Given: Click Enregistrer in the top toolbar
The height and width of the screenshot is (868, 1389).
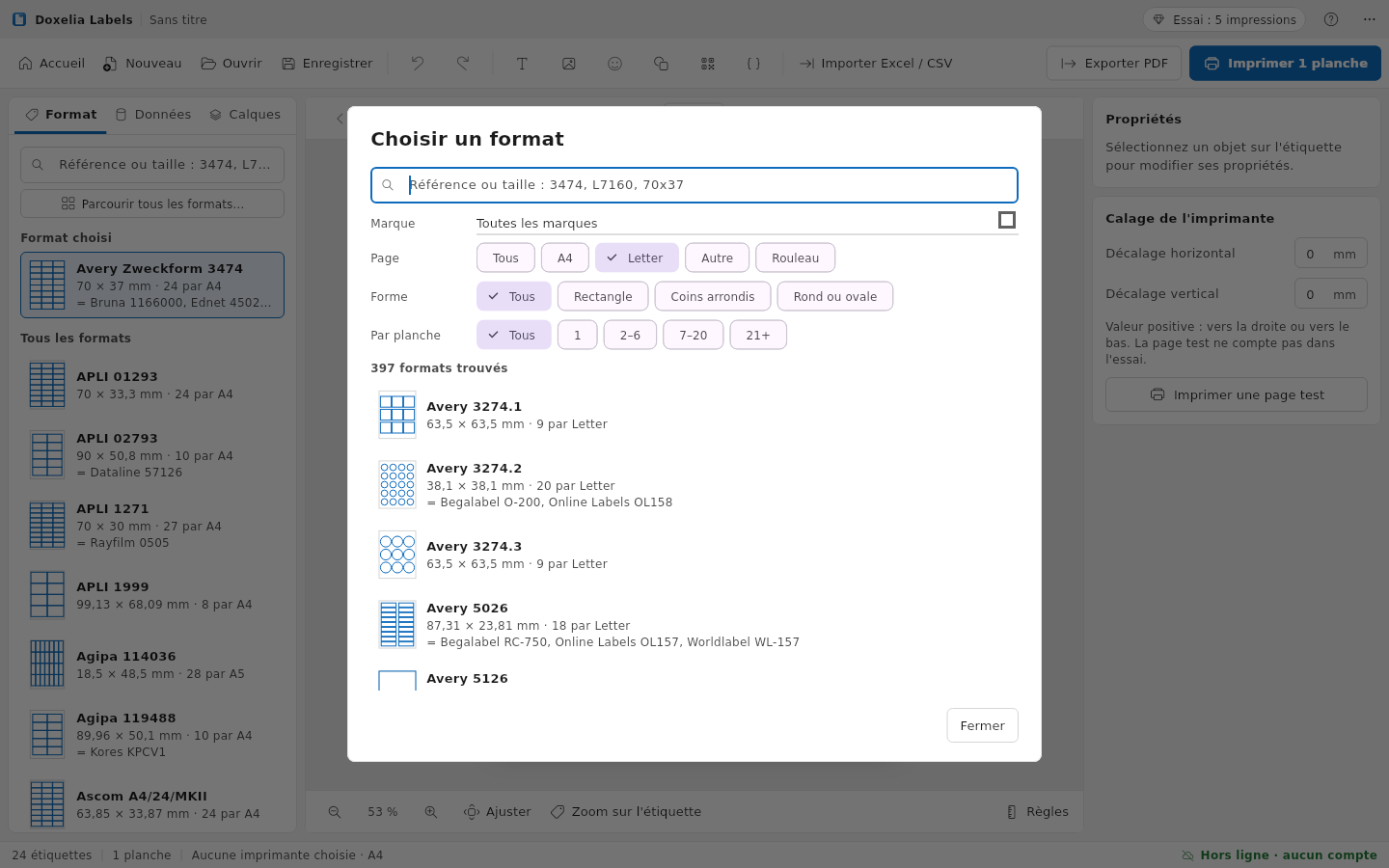Looking at the screenshot, I should click(327, 64).
